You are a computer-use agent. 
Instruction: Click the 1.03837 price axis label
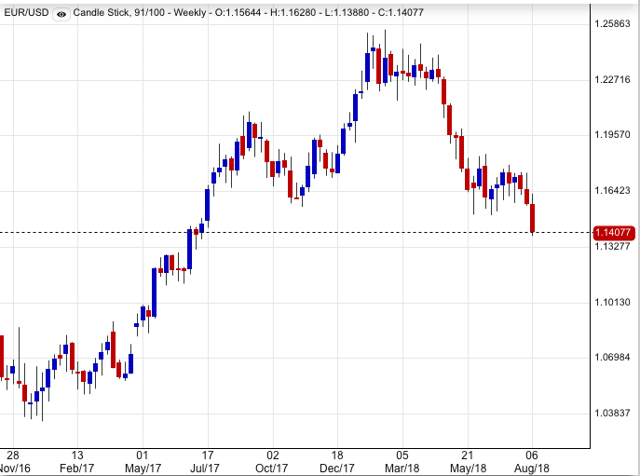pyautogui.click(x=613, y=414)
